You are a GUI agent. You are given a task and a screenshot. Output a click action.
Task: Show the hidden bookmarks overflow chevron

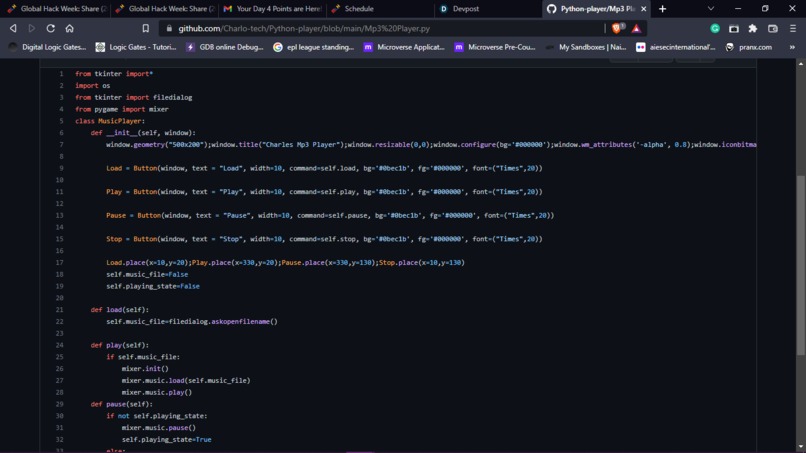pos(792,47)
